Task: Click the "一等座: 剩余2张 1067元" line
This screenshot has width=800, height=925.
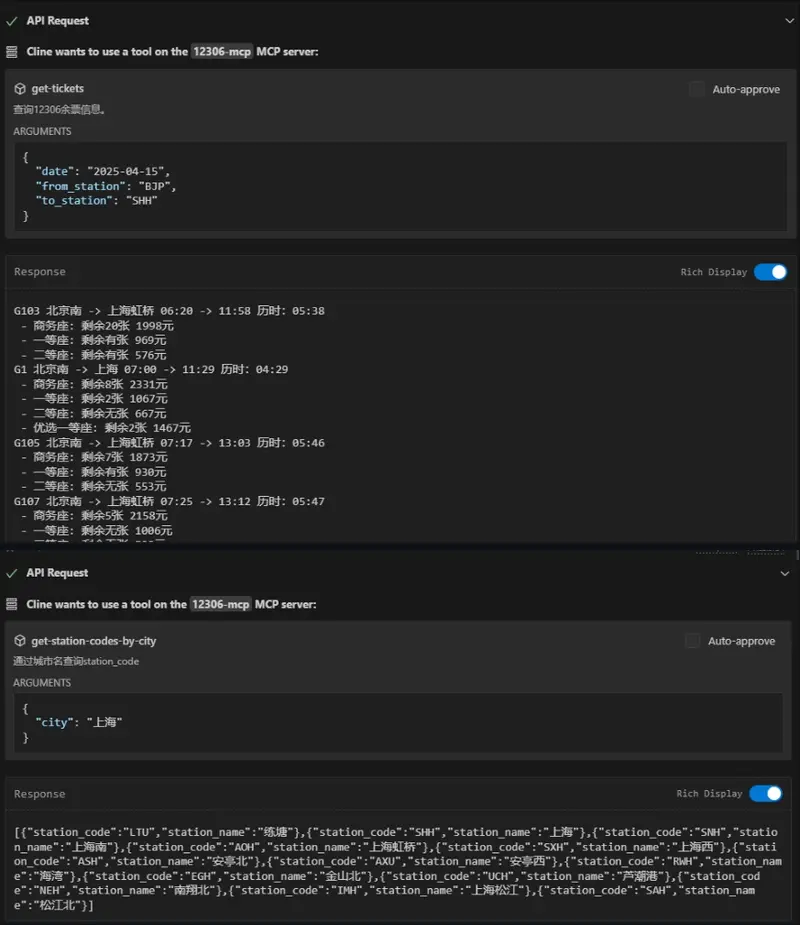Action: tap(94, 399)
